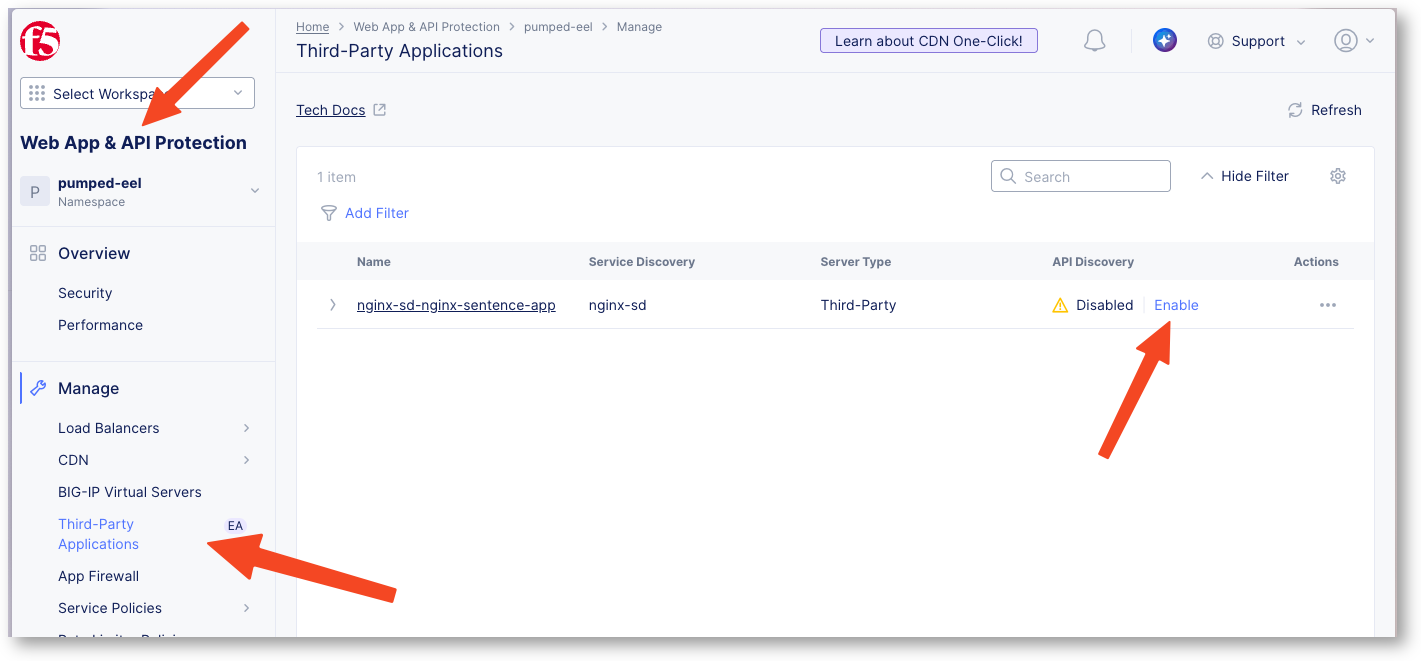This screenshot has width=1421, height=661.
Task: Open the nginx-sd-nginx-sentence-app link
Action: click(456, 305)
